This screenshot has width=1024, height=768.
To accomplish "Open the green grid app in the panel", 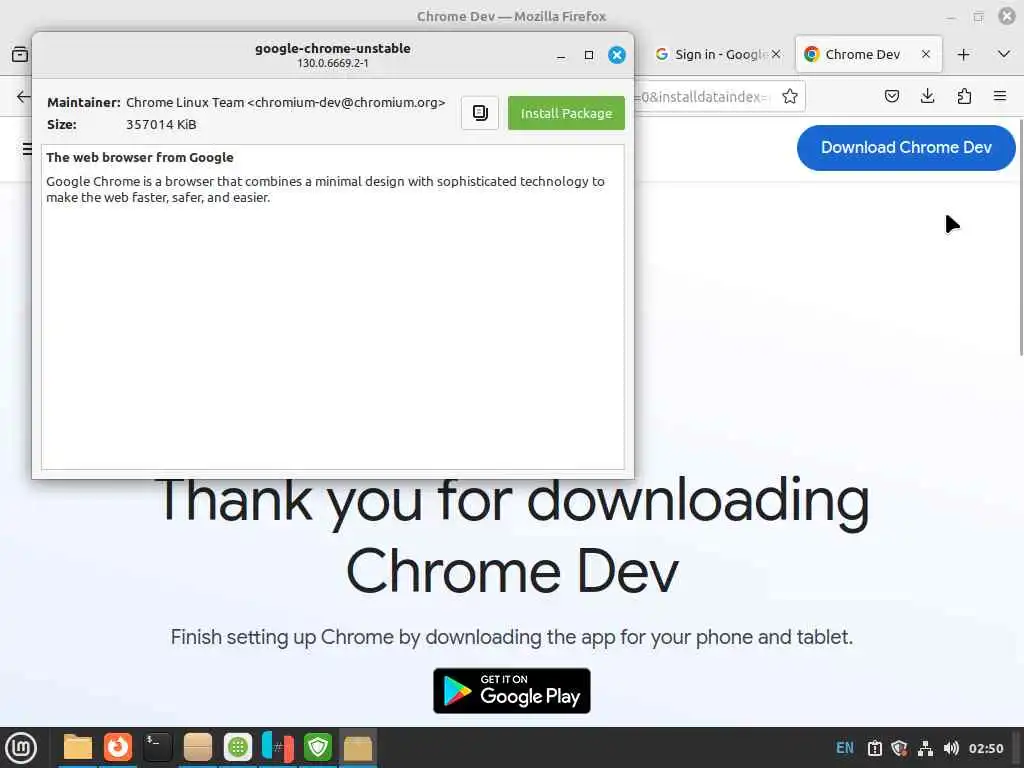I will 238,747.
